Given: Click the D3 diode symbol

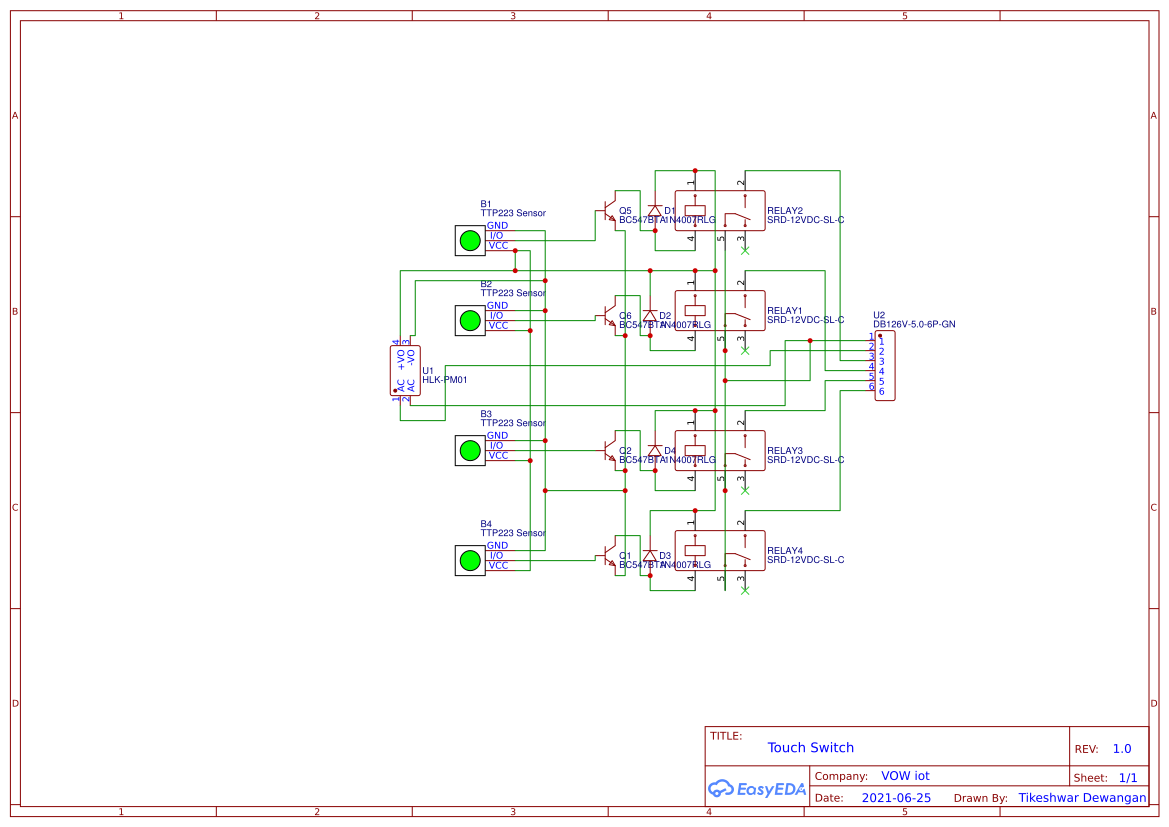Looking at the screenshot, I should 650,555.
